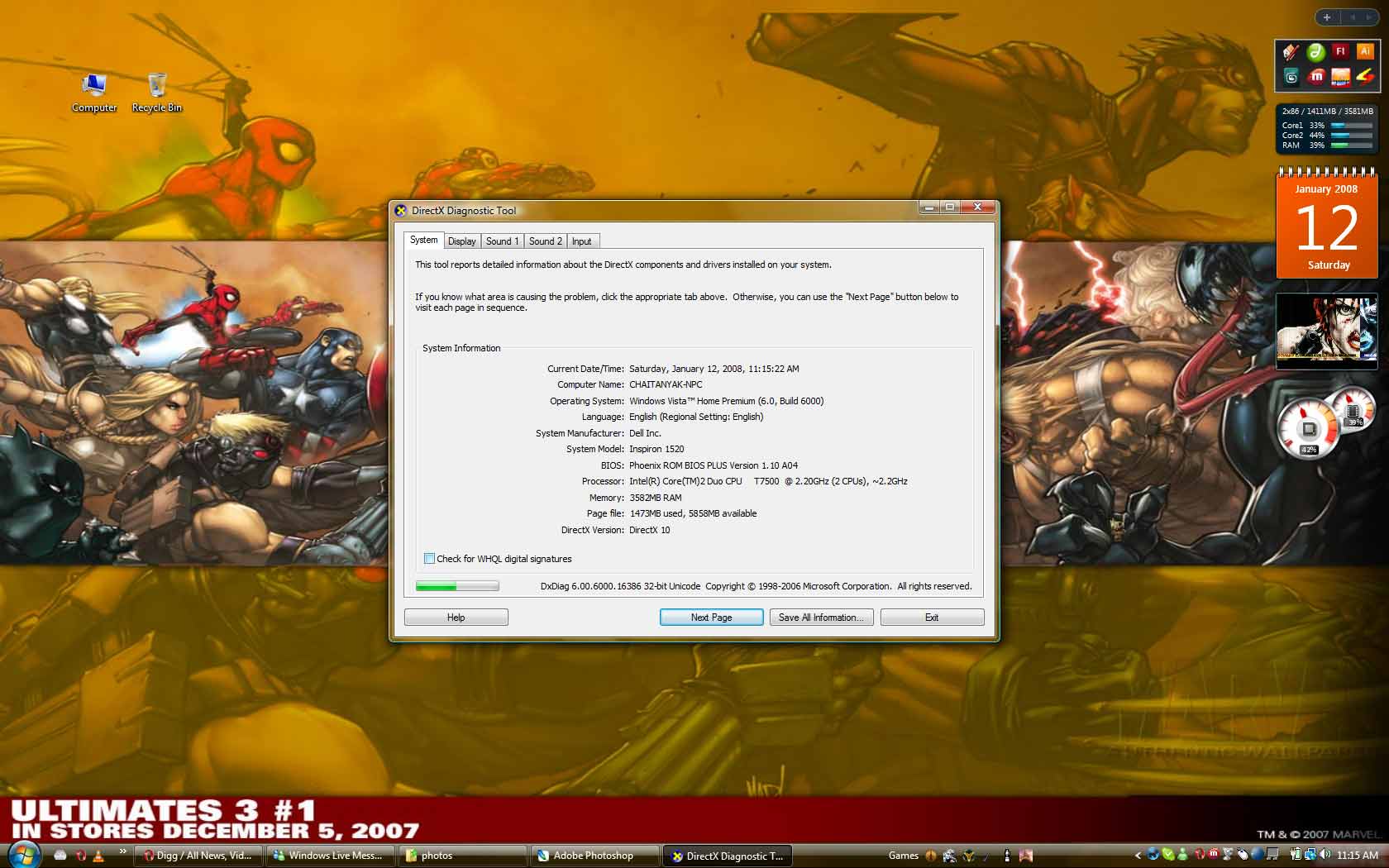The width and height of the screenshot is (1389, 868).
Task: Click the battery power tray icon
Action: (1296, 855)
